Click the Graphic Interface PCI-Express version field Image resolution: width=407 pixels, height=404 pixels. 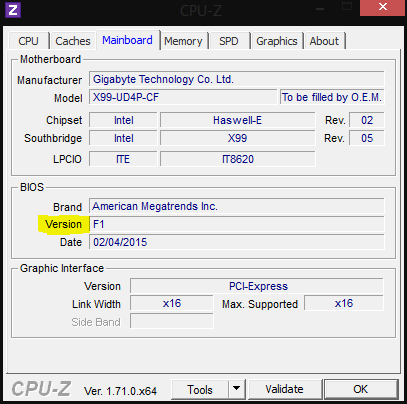click(x=257, y=286)
